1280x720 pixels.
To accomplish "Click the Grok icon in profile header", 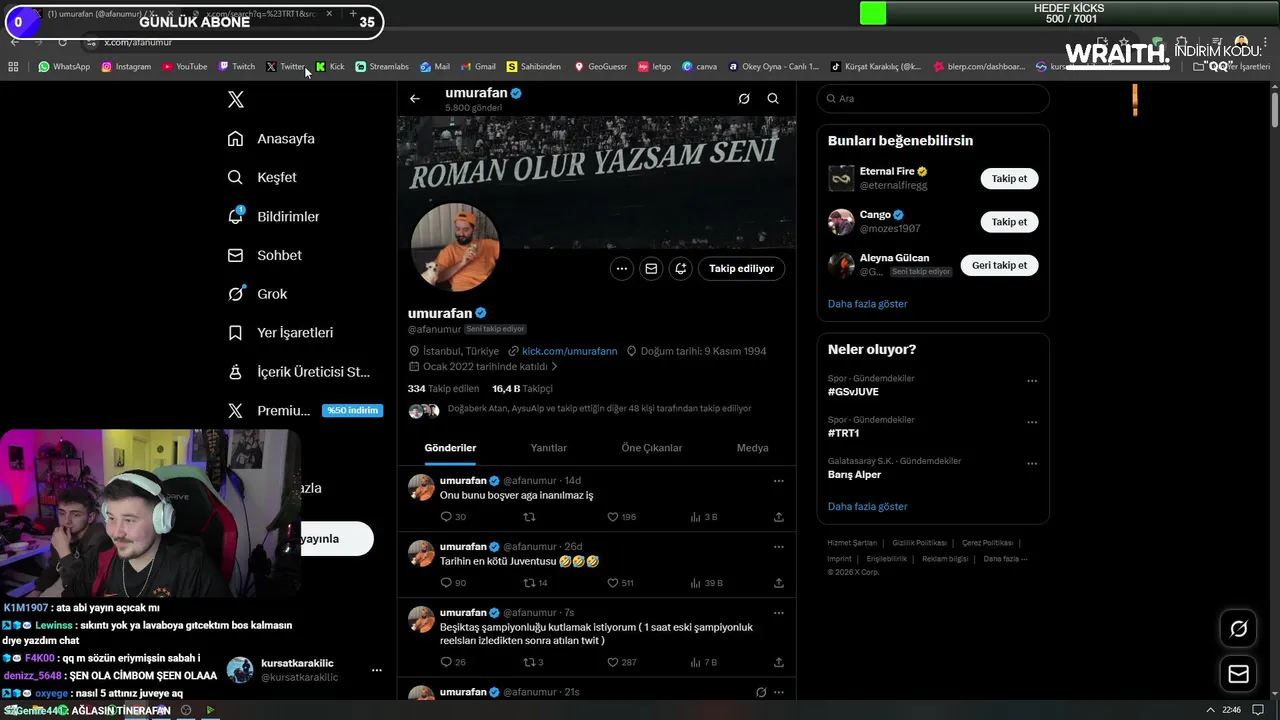I will 744,98.
